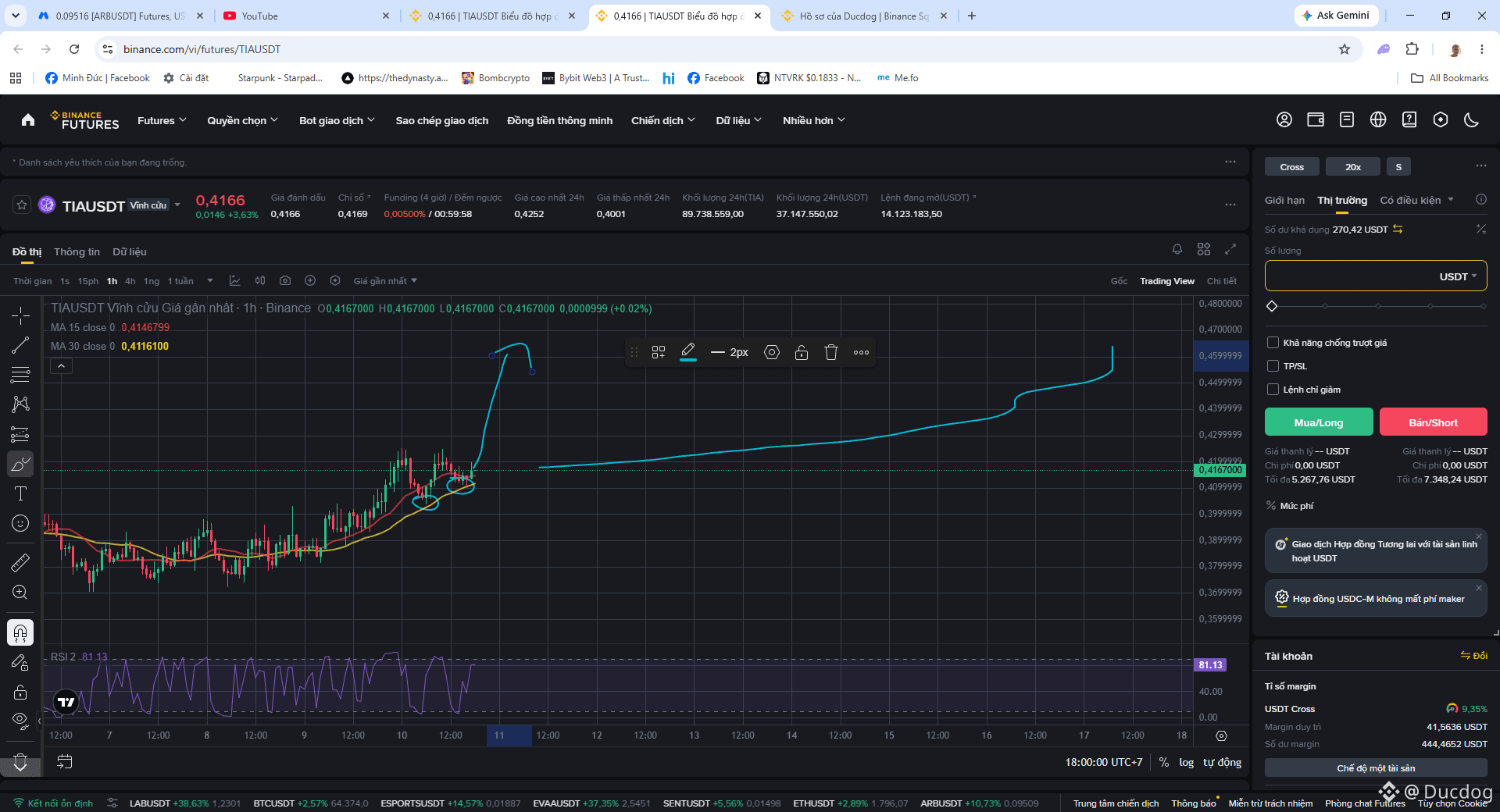This screenshot has width=1500, height=812.
Task: Click the Bán/Short button
Action: coord(1433,422)
